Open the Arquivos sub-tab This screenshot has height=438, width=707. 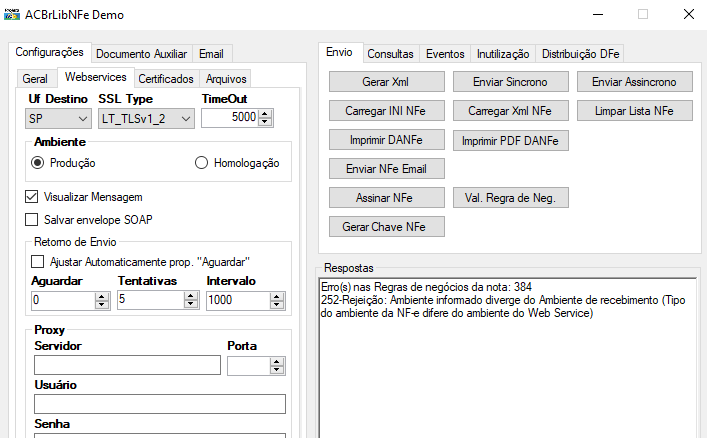click(x=226, y=79)
